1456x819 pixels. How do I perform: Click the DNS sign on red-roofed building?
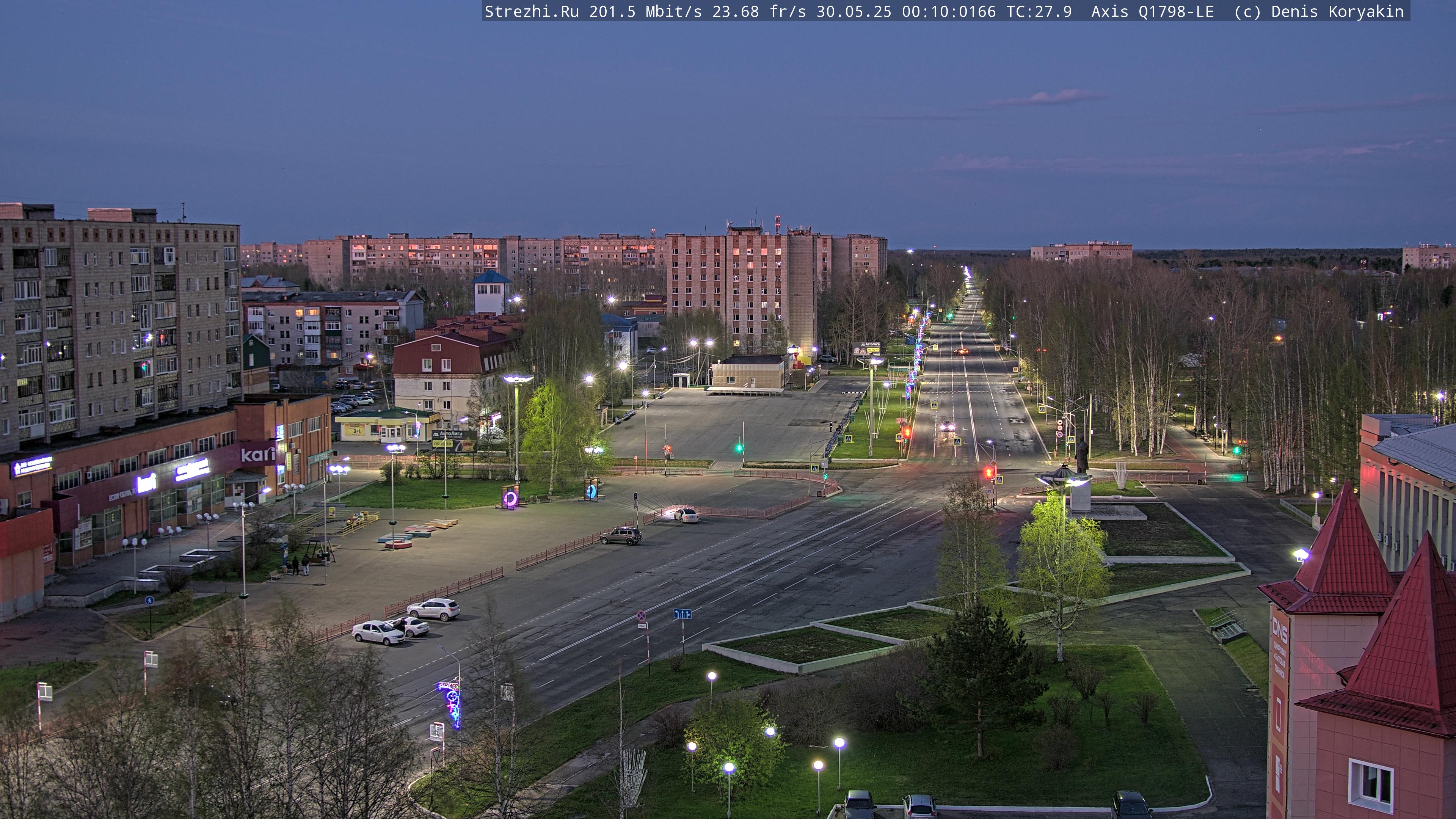1280,630
